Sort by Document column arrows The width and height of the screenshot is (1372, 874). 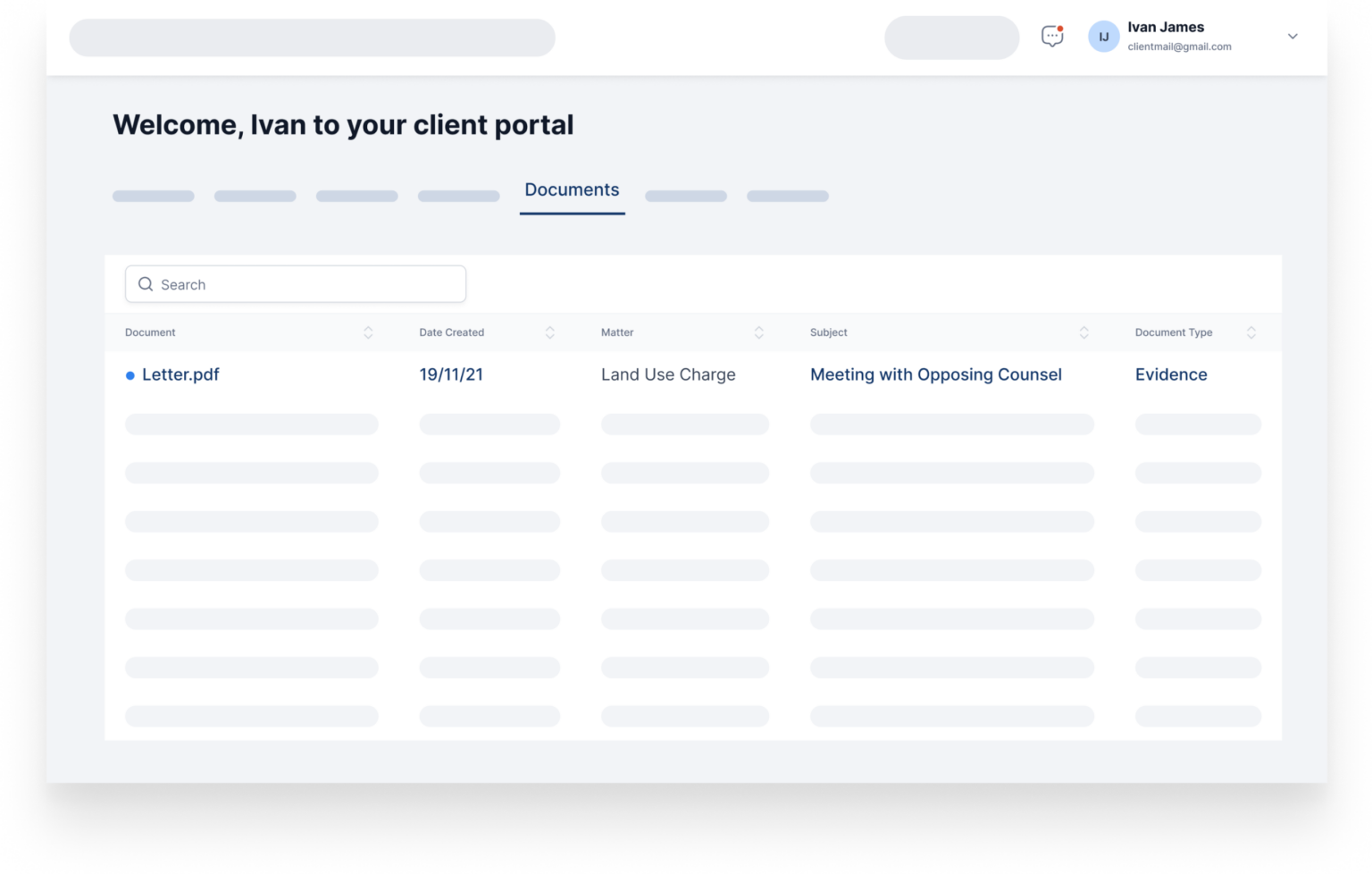(368, 332)
